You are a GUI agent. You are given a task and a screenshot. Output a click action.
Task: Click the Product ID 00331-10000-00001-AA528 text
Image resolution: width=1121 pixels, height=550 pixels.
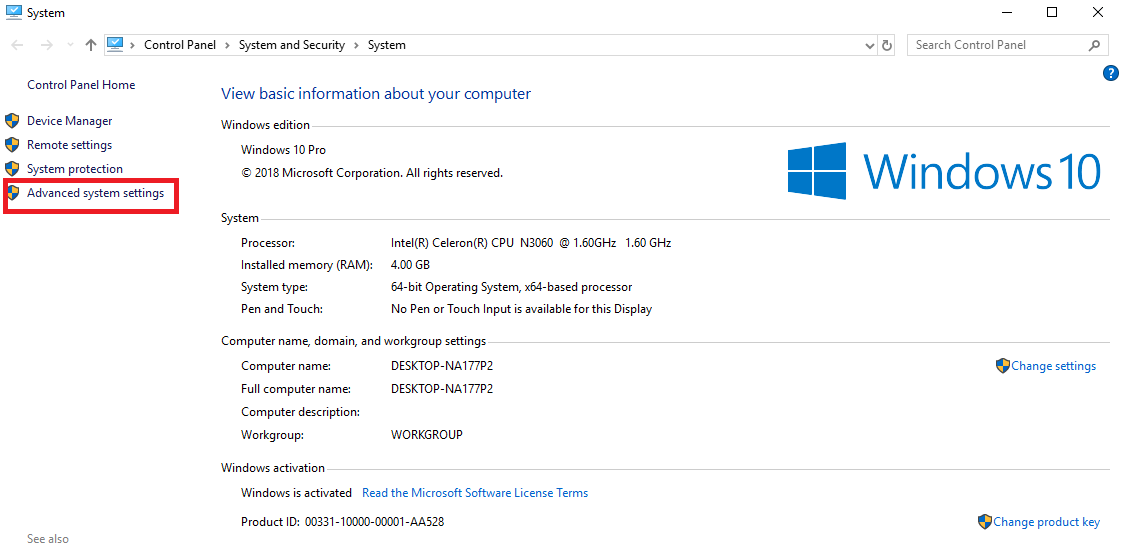pos(342,521)
